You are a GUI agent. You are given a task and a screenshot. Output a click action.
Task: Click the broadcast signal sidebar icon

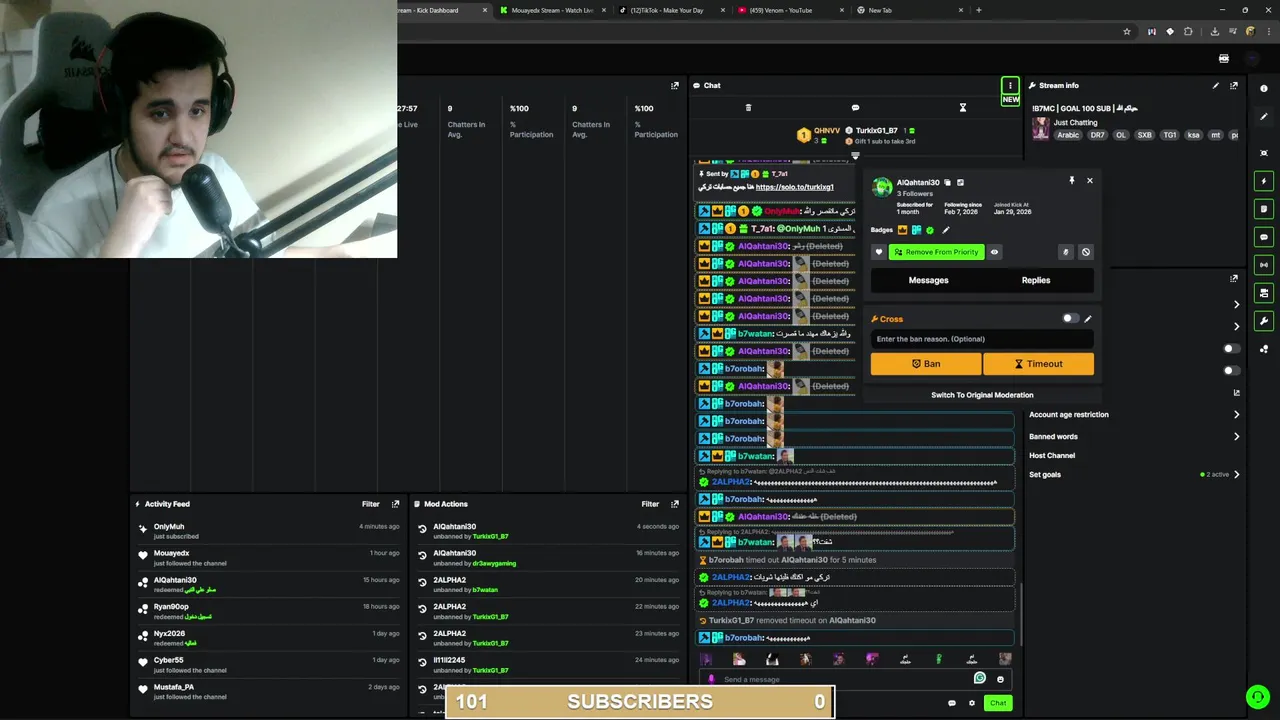(1264, 265)
